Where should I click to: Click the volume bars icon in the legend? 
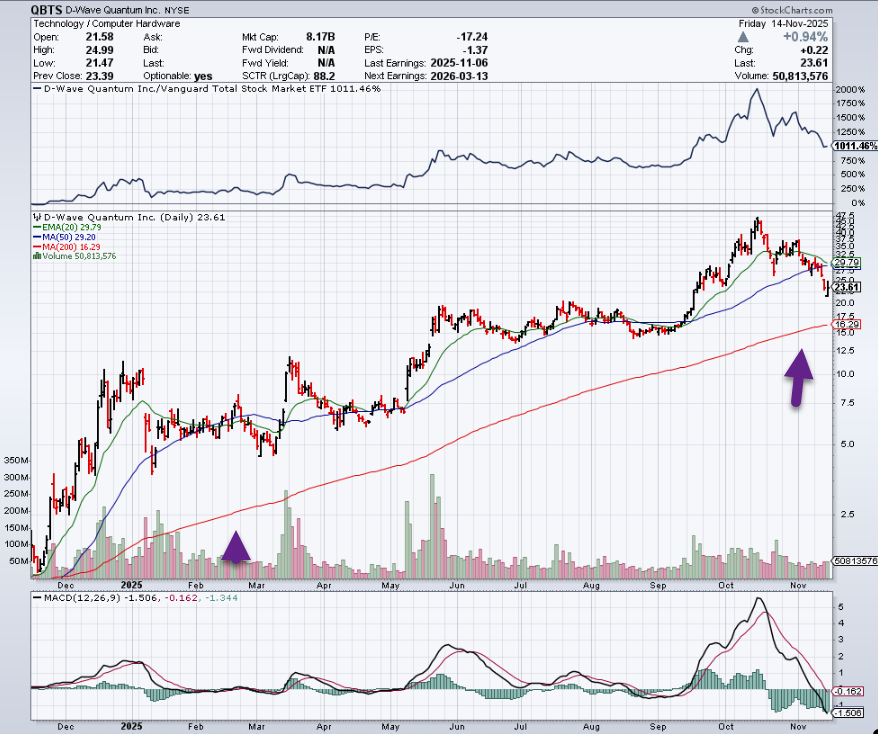tap(37, 256)
